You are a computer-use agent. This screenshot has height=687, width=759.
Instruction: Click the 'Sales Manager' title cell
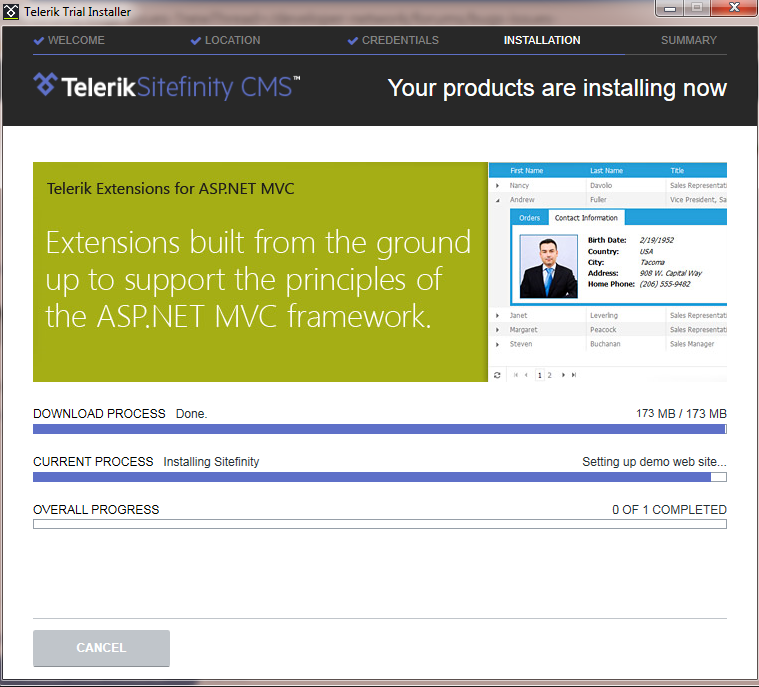[692, 344]
